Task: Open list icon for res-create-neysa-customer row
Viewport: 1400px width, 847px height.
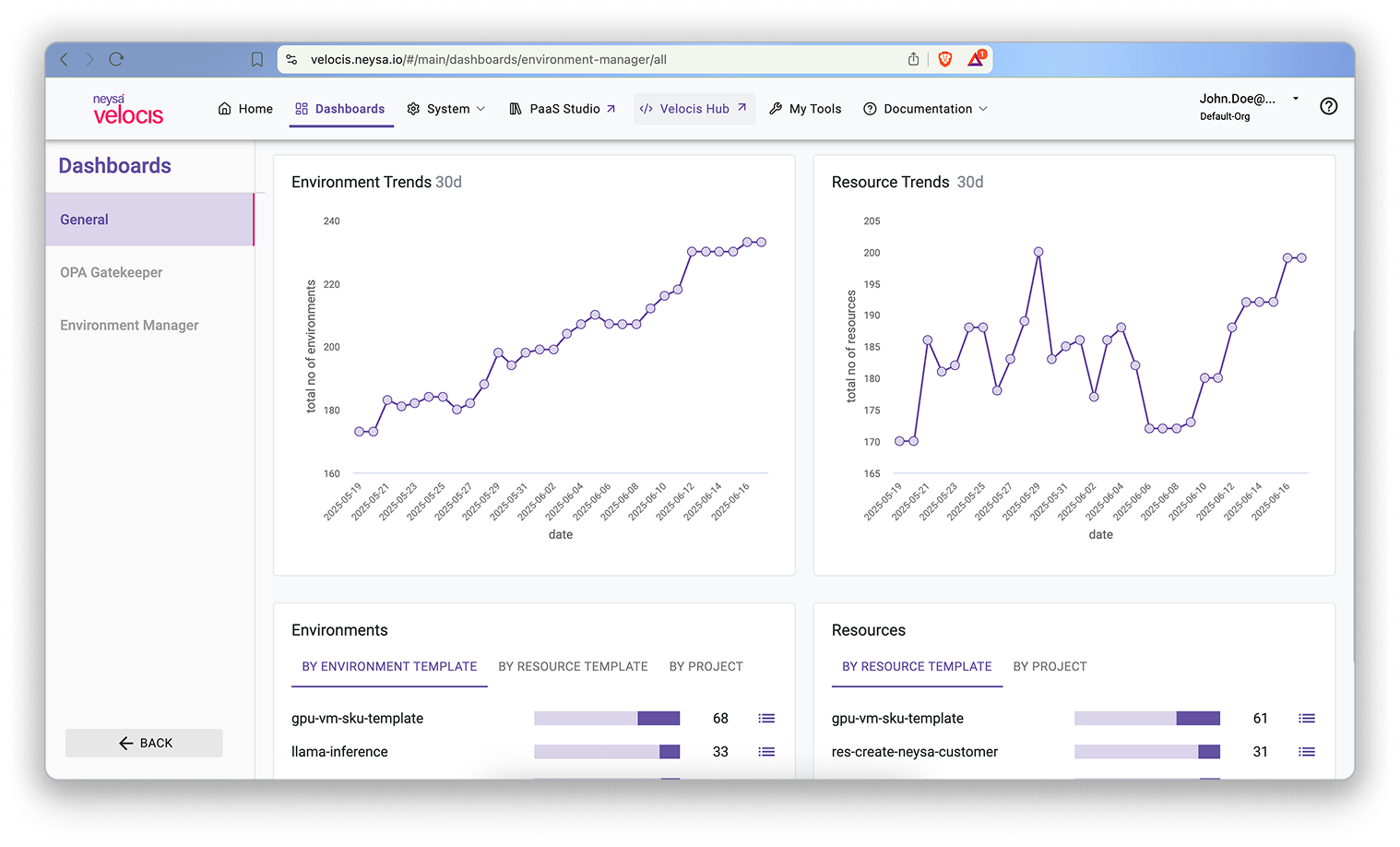Action: pos(1307,752)
